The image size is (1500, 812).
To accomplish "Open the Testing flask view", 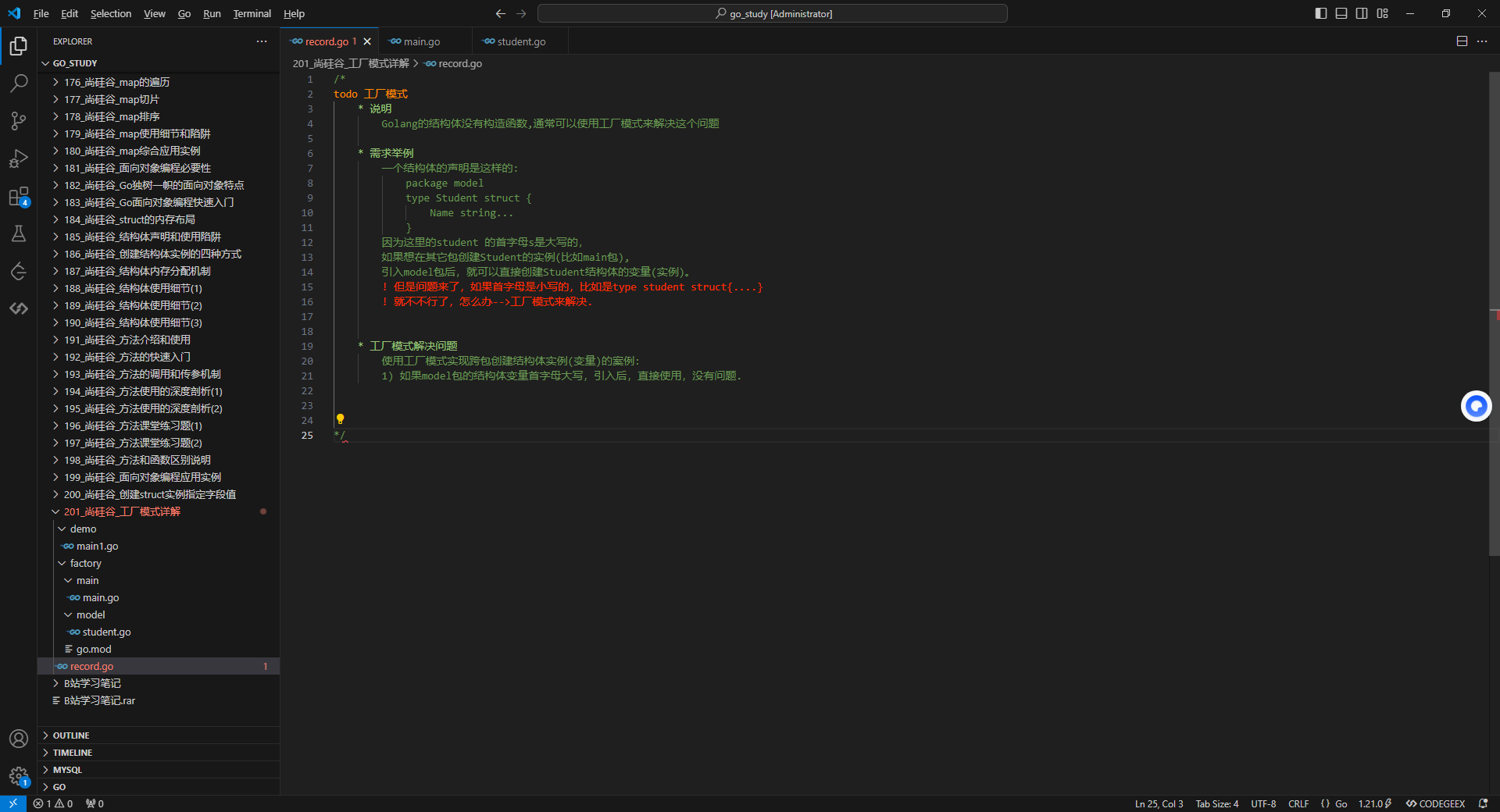I will (x=19, y=233).
